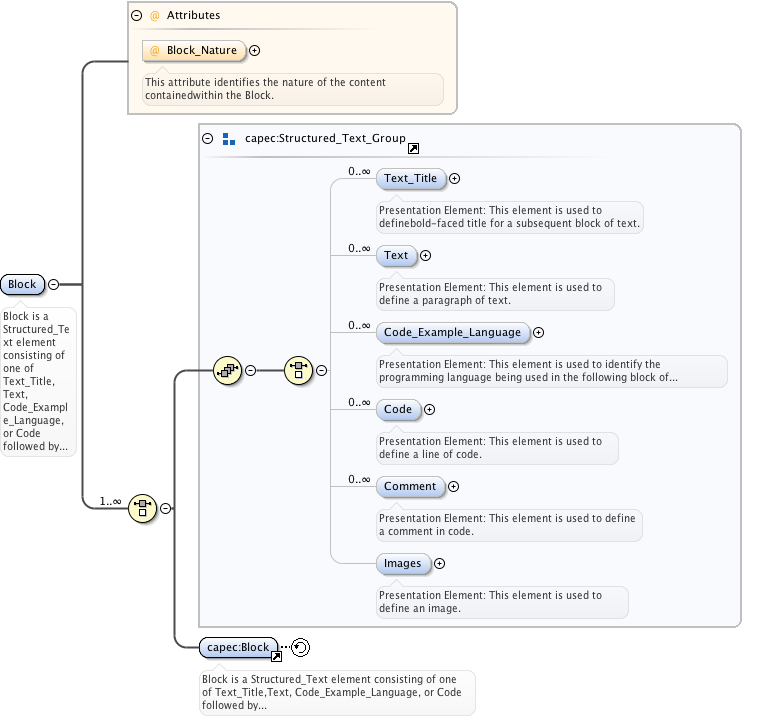Collapse the root Block element
The width and height of the screenshot is (759, 719).
click(53, 285)
